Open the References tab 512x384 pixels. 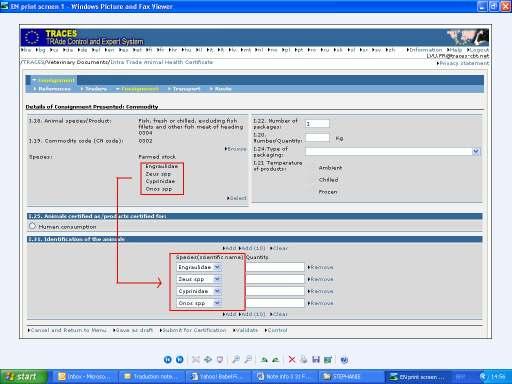click(x=52, y=89)
